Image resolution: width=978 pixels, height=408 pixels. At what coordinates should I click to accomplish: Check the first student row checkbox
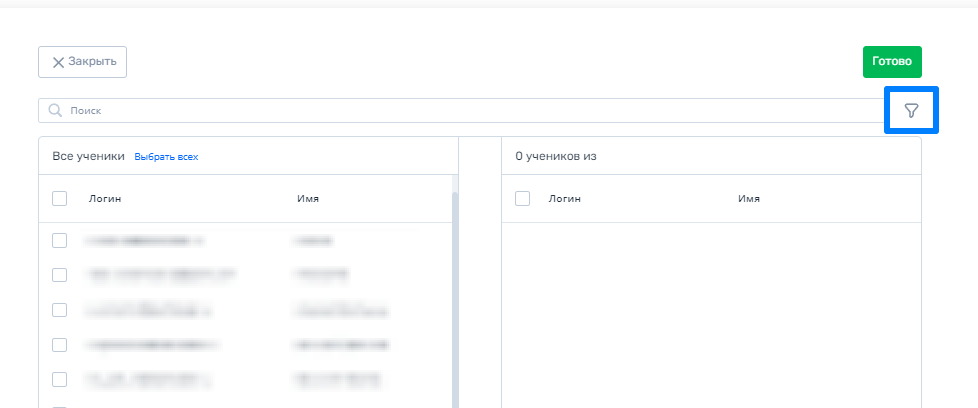pos(59,240)
